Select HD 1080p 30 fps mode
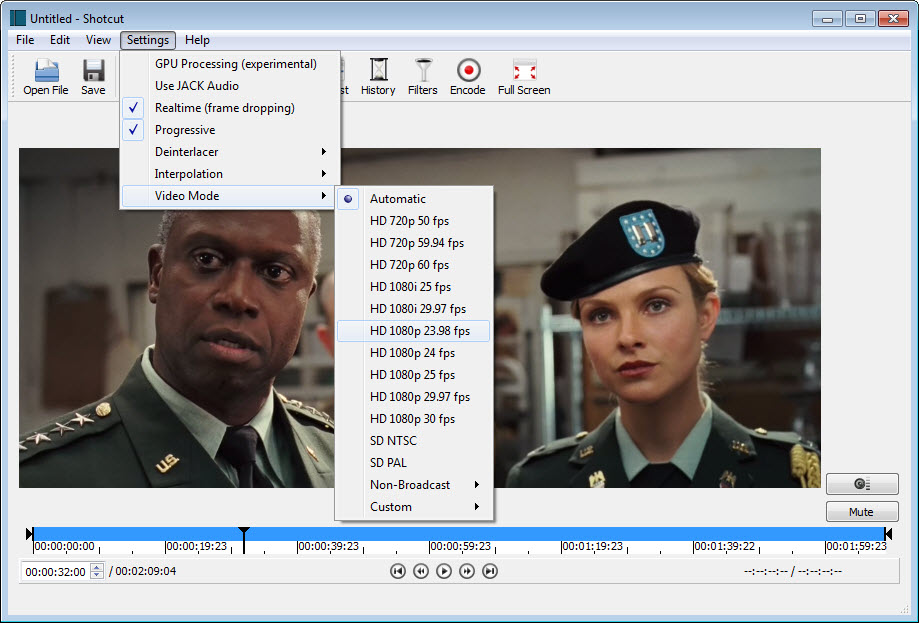919x623 pixels. pos(414,418)
